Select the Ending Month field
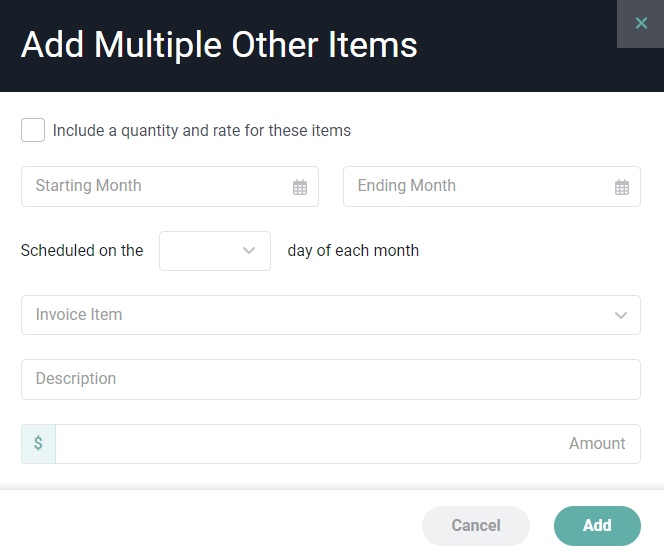 coord(480,187)
